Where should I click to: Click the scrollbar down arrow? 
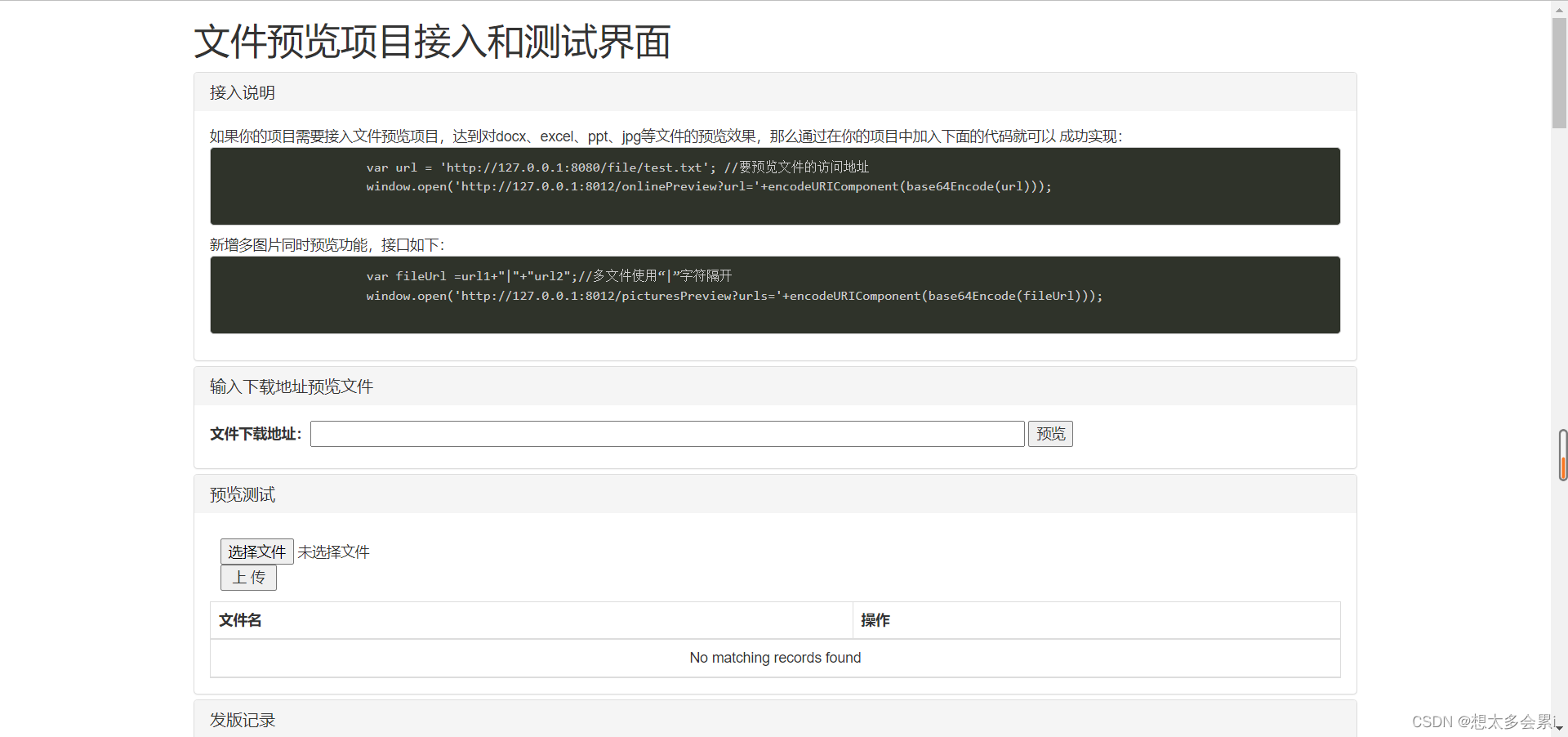click(x=1559, y=728)
